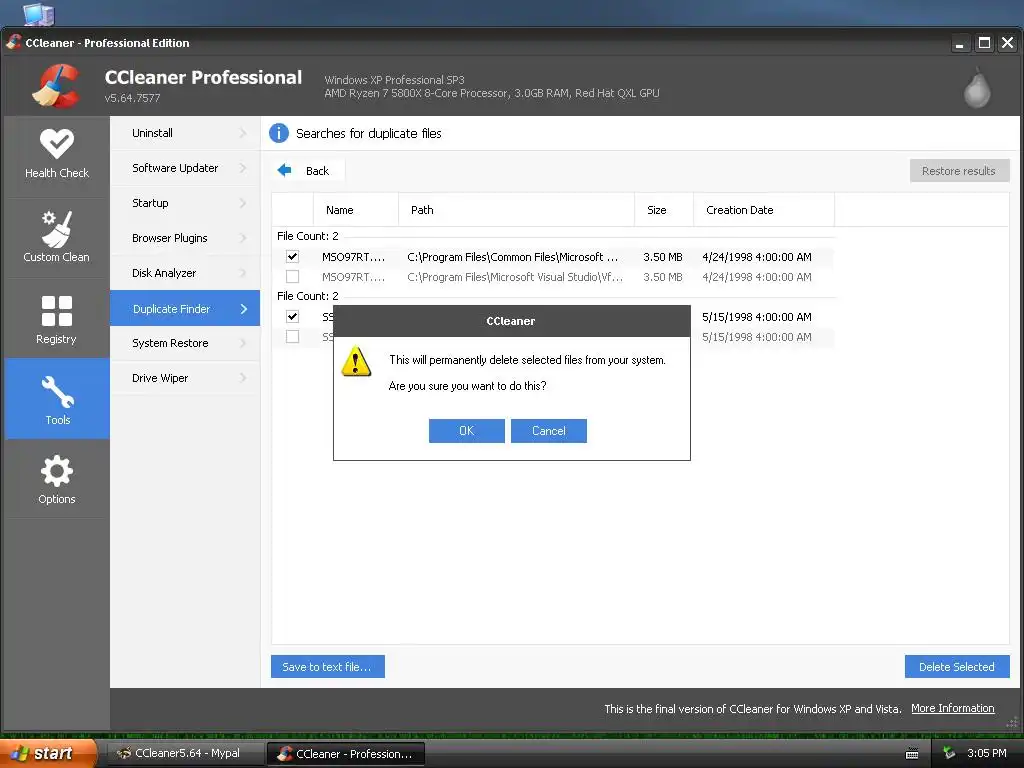Click the desktop computer icon above window

coord(39,14)
